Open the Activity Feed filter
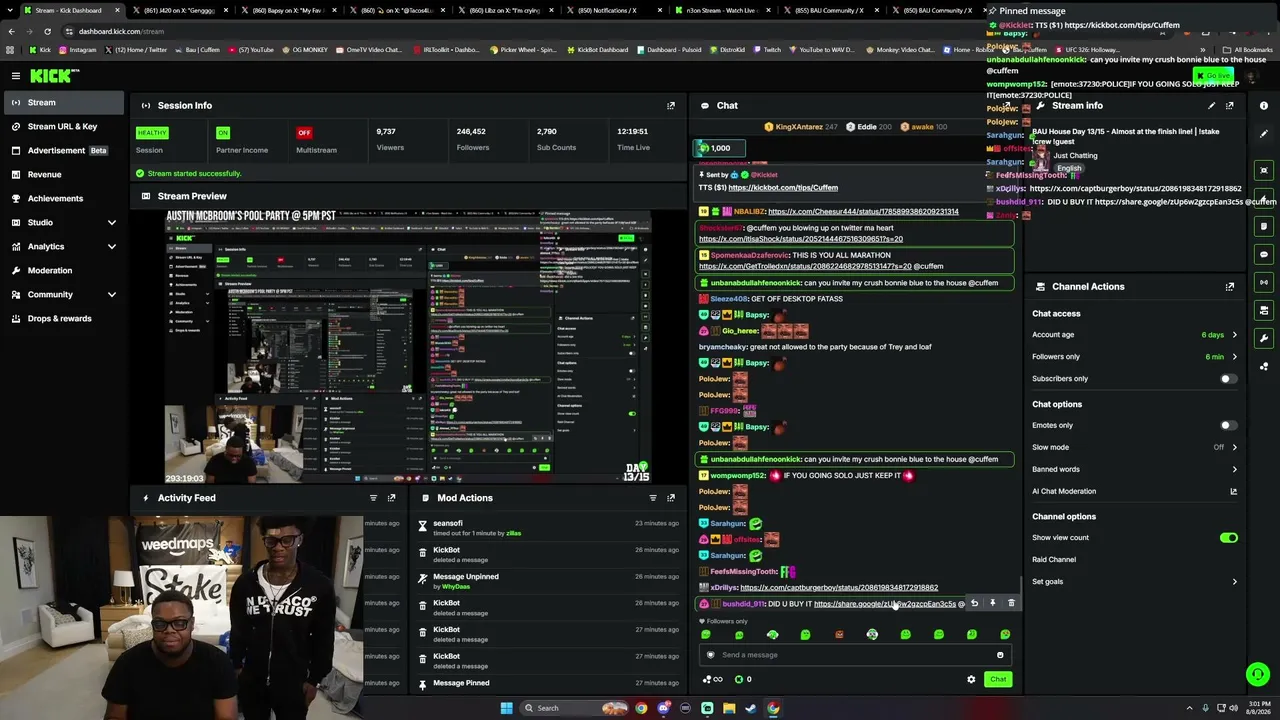 coord(373,498)
